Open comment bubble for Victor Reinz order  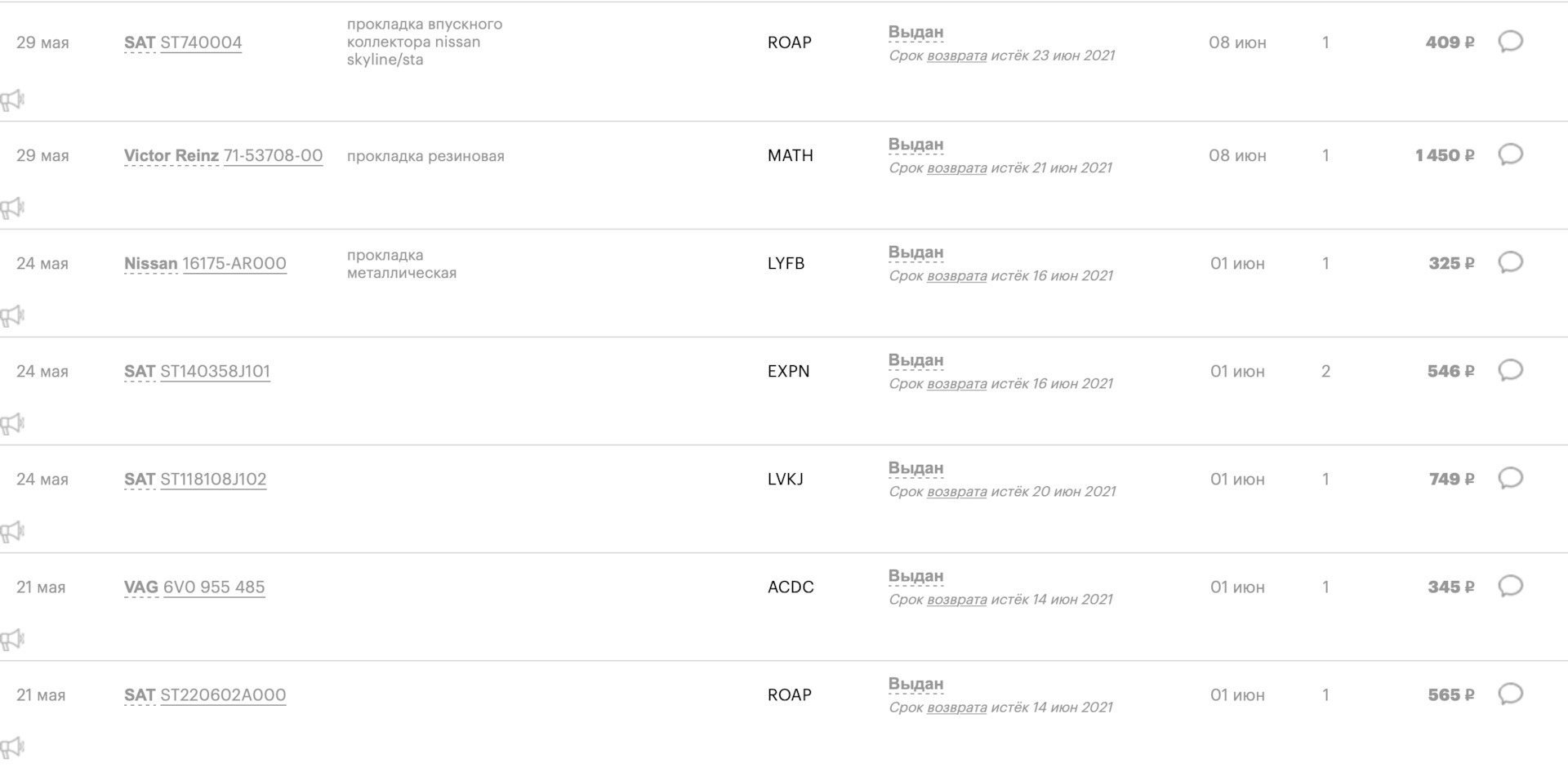point(1510,154)
